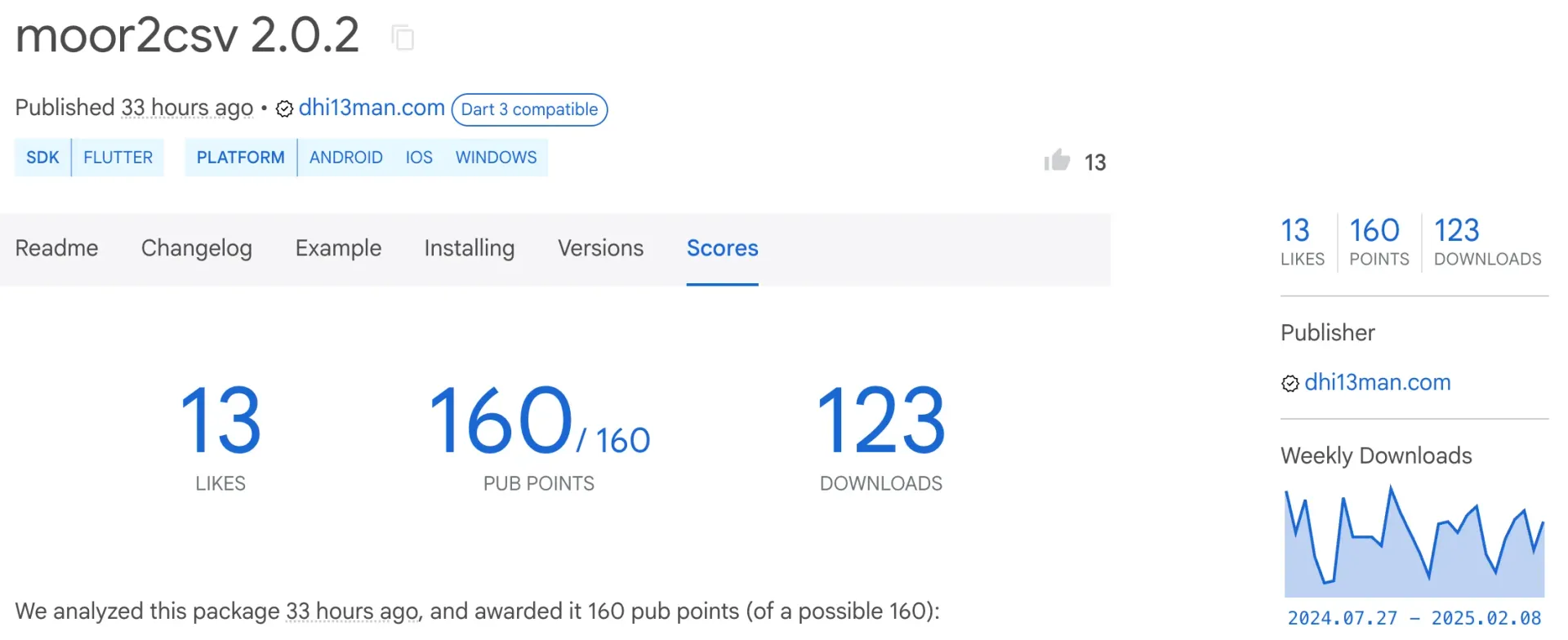
Task: View the Versions tab
Action: (x=600, y=248)
